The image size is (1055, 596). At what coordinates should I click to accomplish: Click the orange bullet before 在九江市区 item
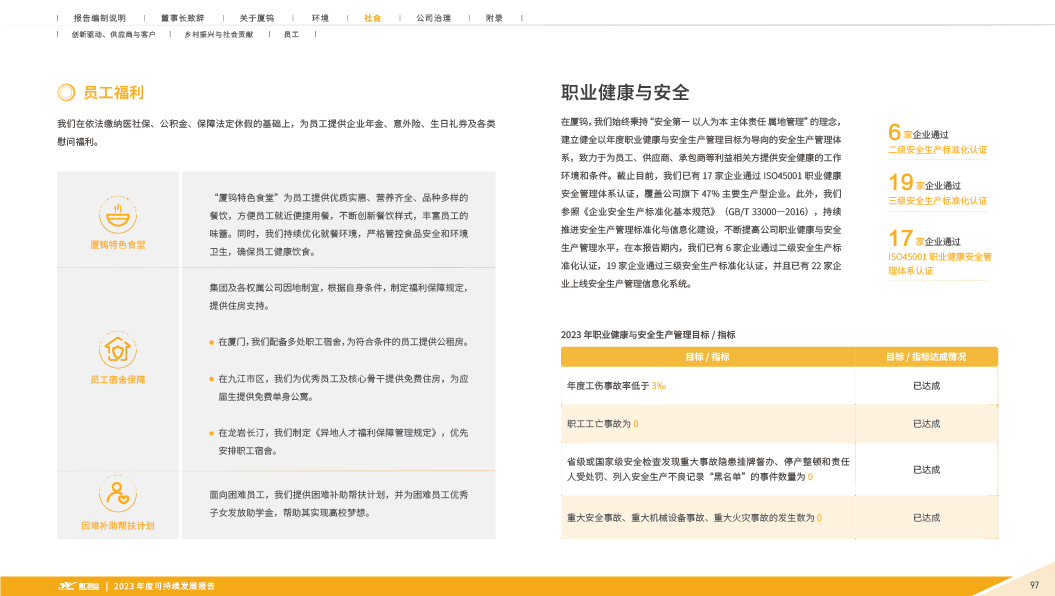click(x=211, y=380)
